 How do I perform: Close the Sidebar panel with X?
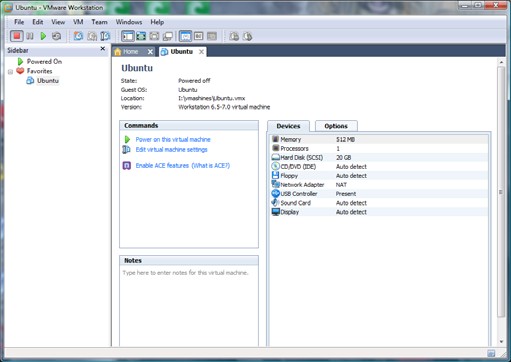[103, 49]
